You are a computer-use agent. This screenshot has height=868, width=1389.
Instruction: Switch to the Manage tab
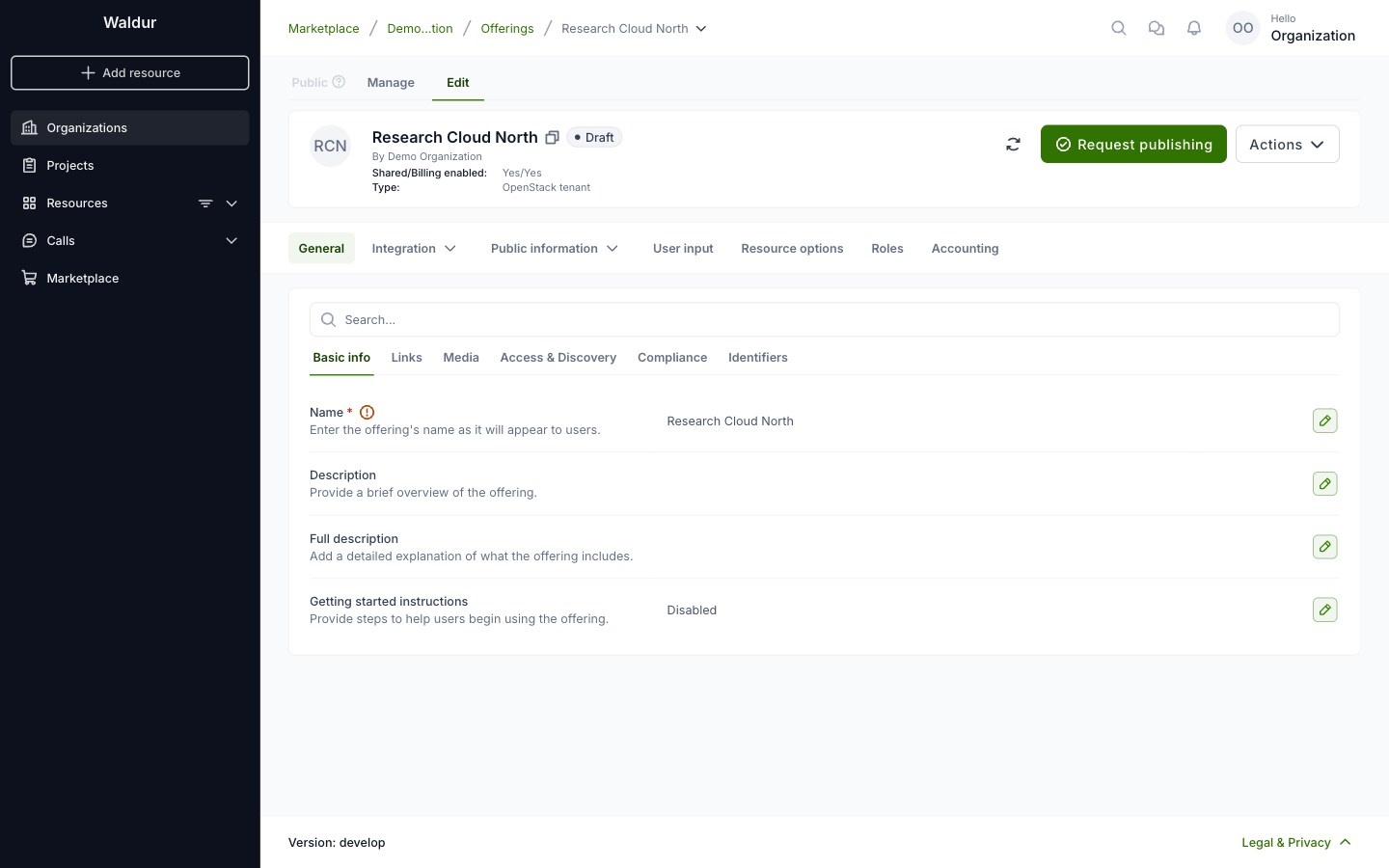(391, 83)
